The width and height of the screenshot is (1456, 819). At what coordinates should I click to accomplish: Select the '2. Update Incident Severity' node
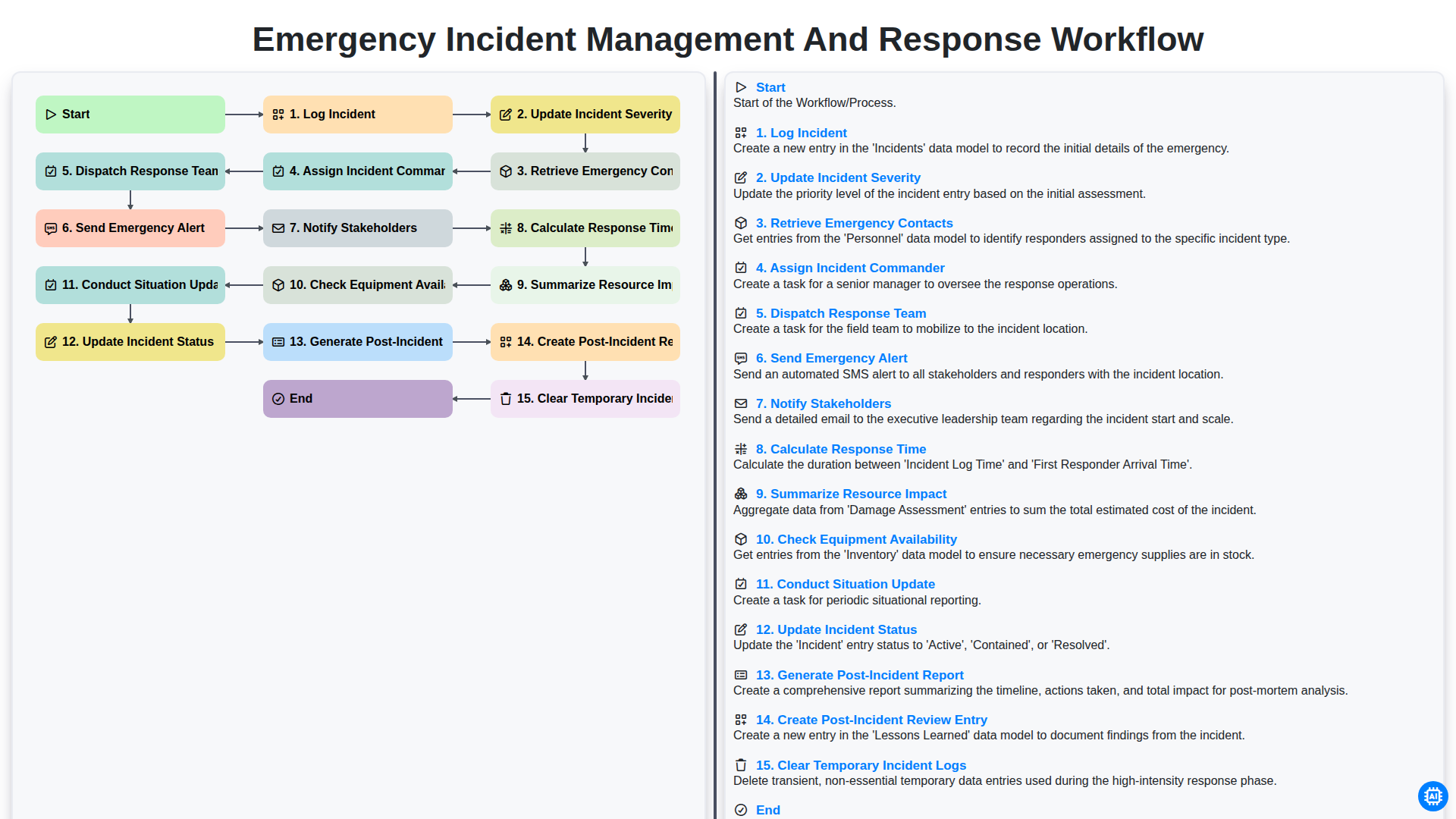(x=585, y=115)
